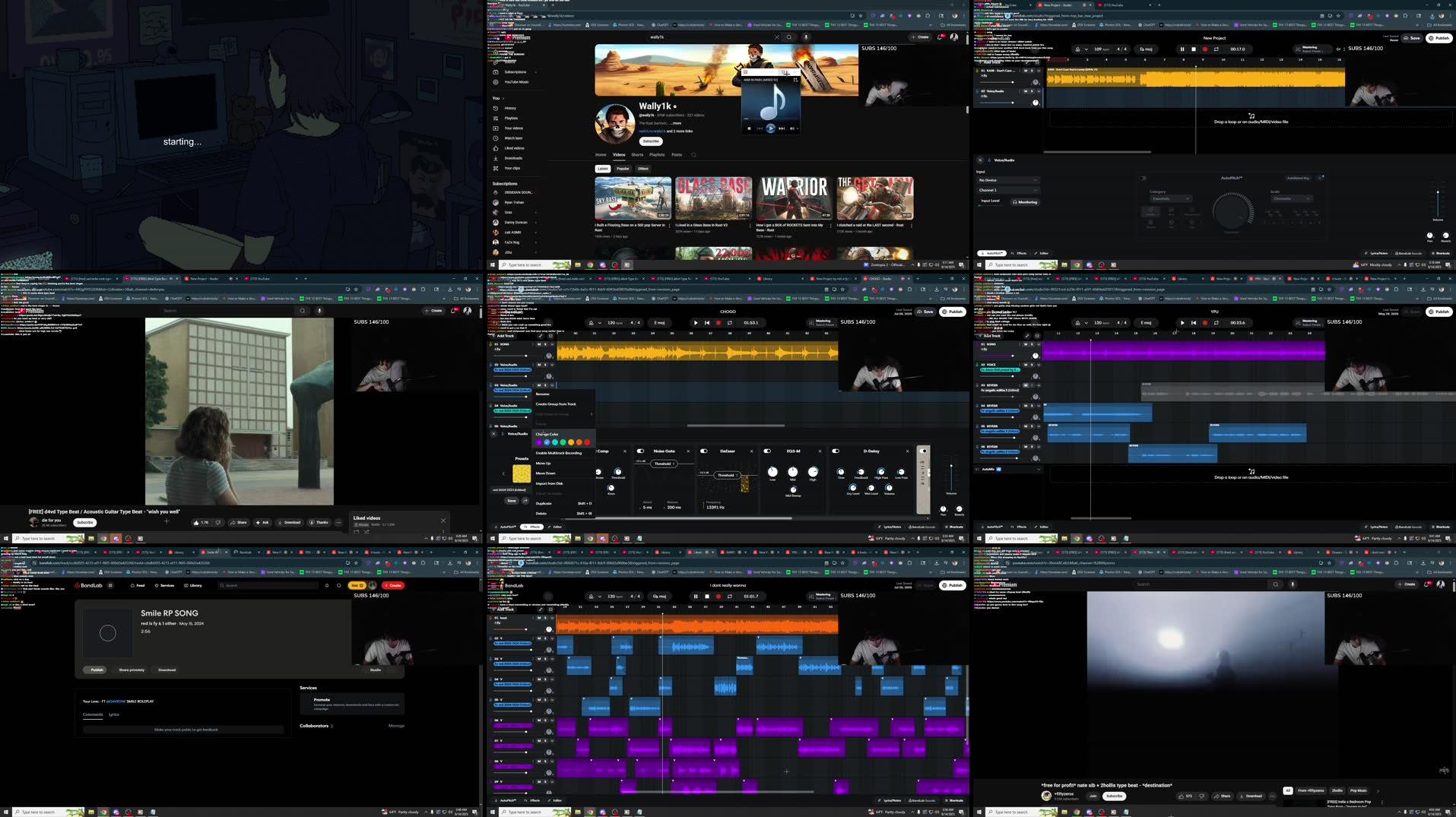Open the Channel 1 dropdown in New Project
The width and height of the screenshot is (1456, 817).
(x=1008, y=190)
